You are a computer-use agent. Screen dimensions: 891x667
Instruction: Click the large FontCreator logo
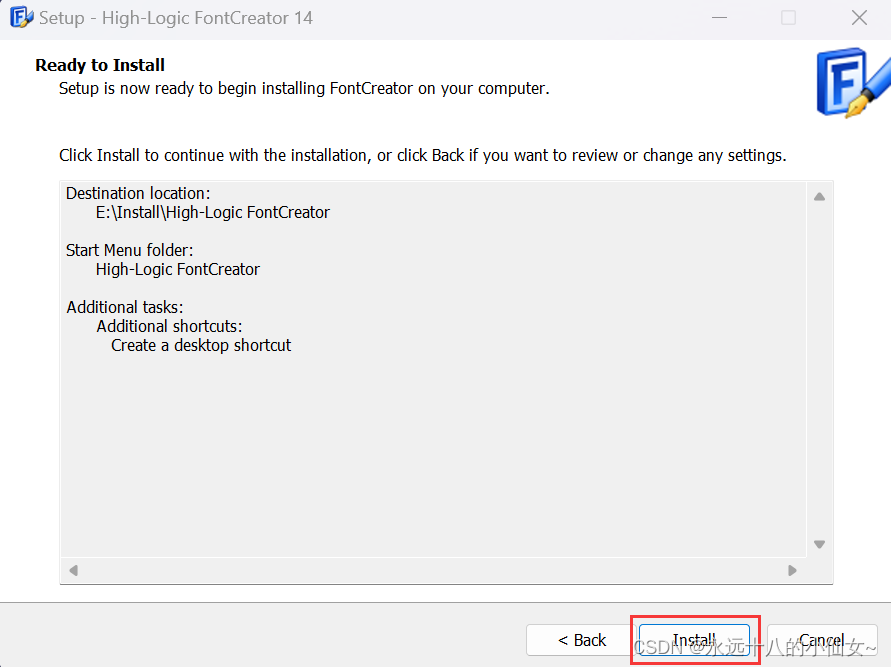[x=852, y=82]
